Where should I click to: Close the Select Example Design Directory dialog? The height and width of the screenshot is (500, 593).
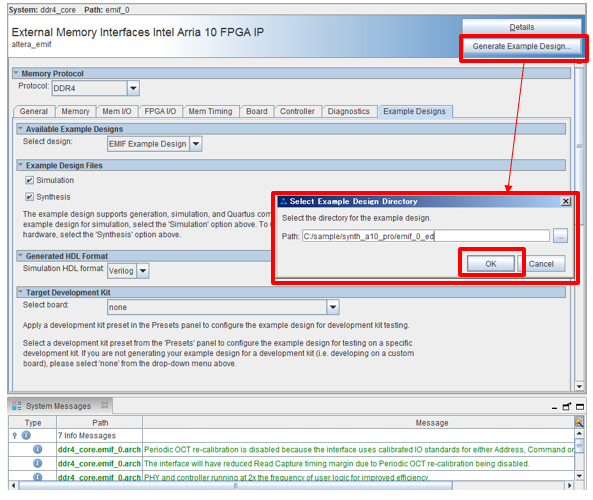pos(565,201)
